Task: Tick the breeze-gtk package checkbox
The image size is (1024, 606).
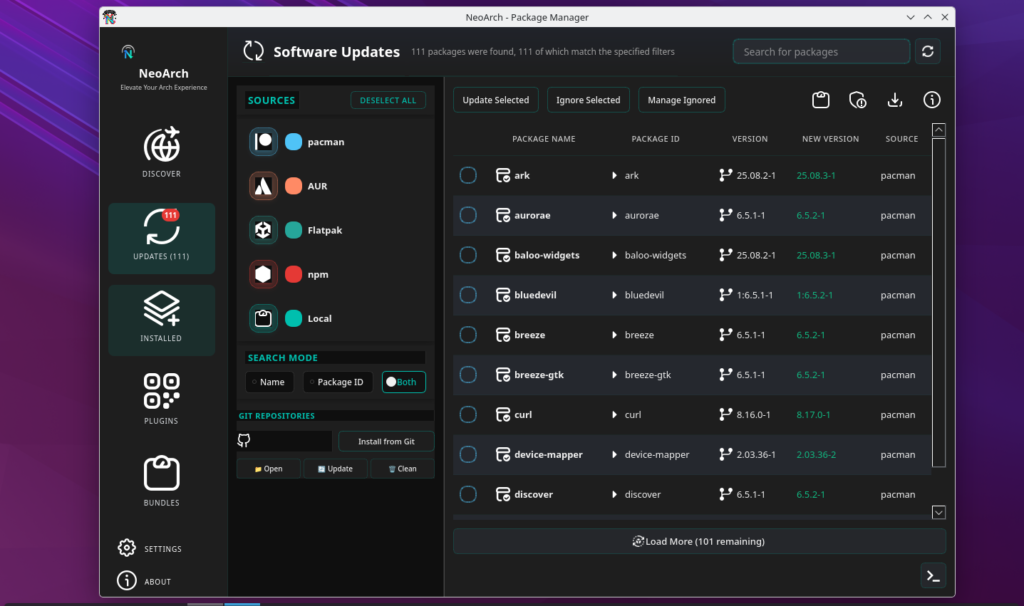Action: click(x=467, y=374)
